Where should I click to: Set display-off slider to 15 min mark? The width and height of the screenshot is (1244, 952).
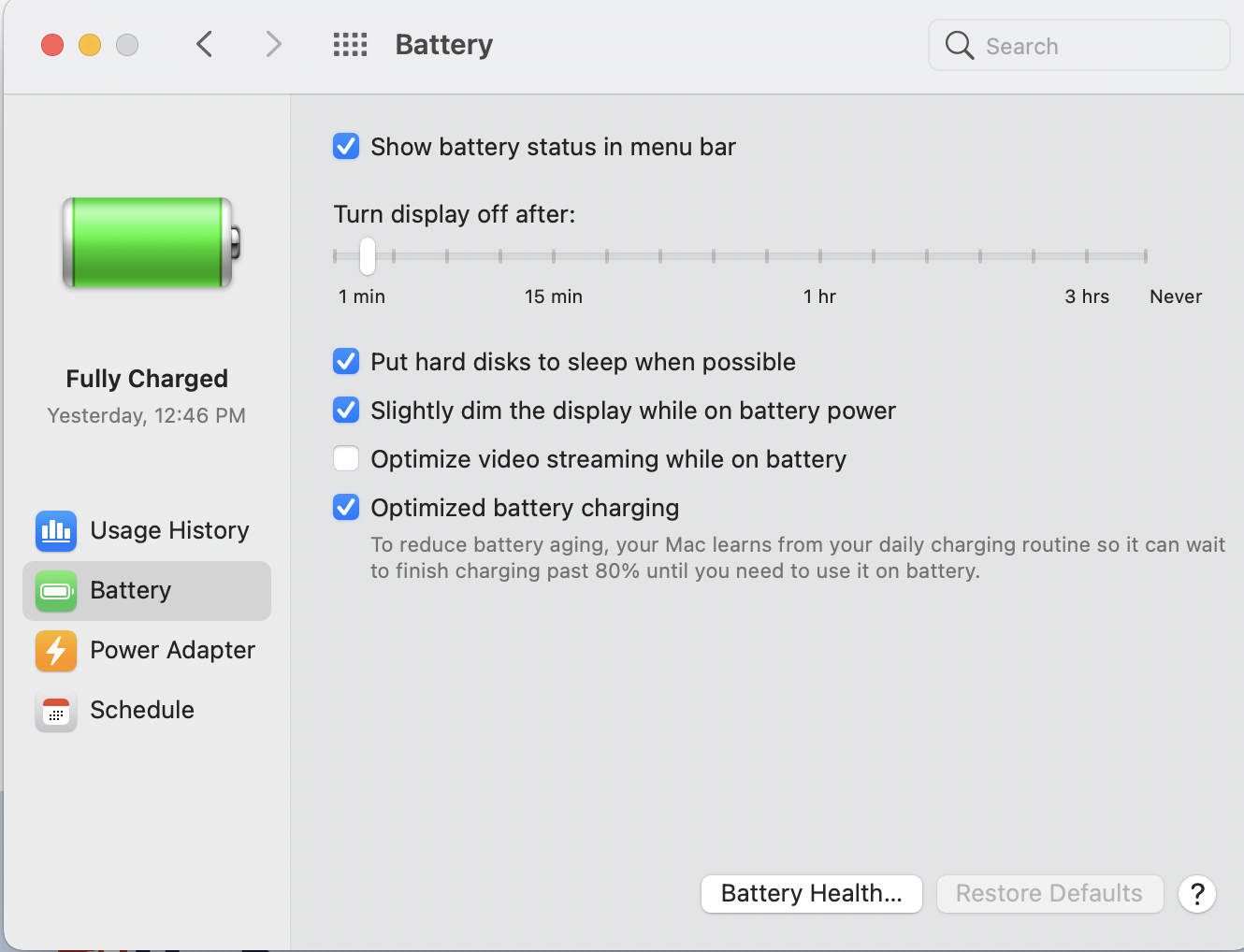tap(554, 255)
